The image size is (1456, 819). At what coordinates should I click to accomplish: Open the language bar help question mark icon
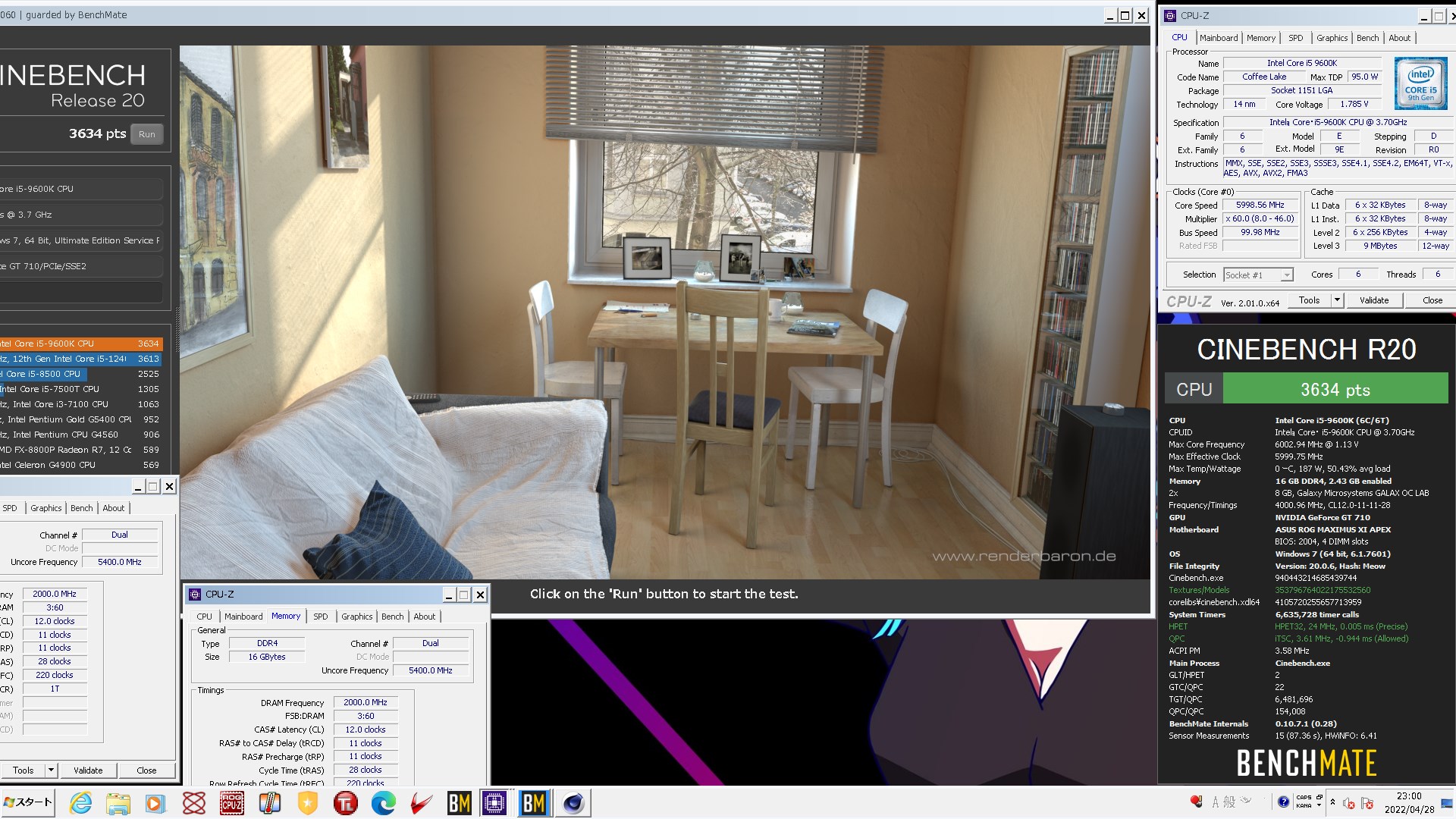[x=1283, y=802]
